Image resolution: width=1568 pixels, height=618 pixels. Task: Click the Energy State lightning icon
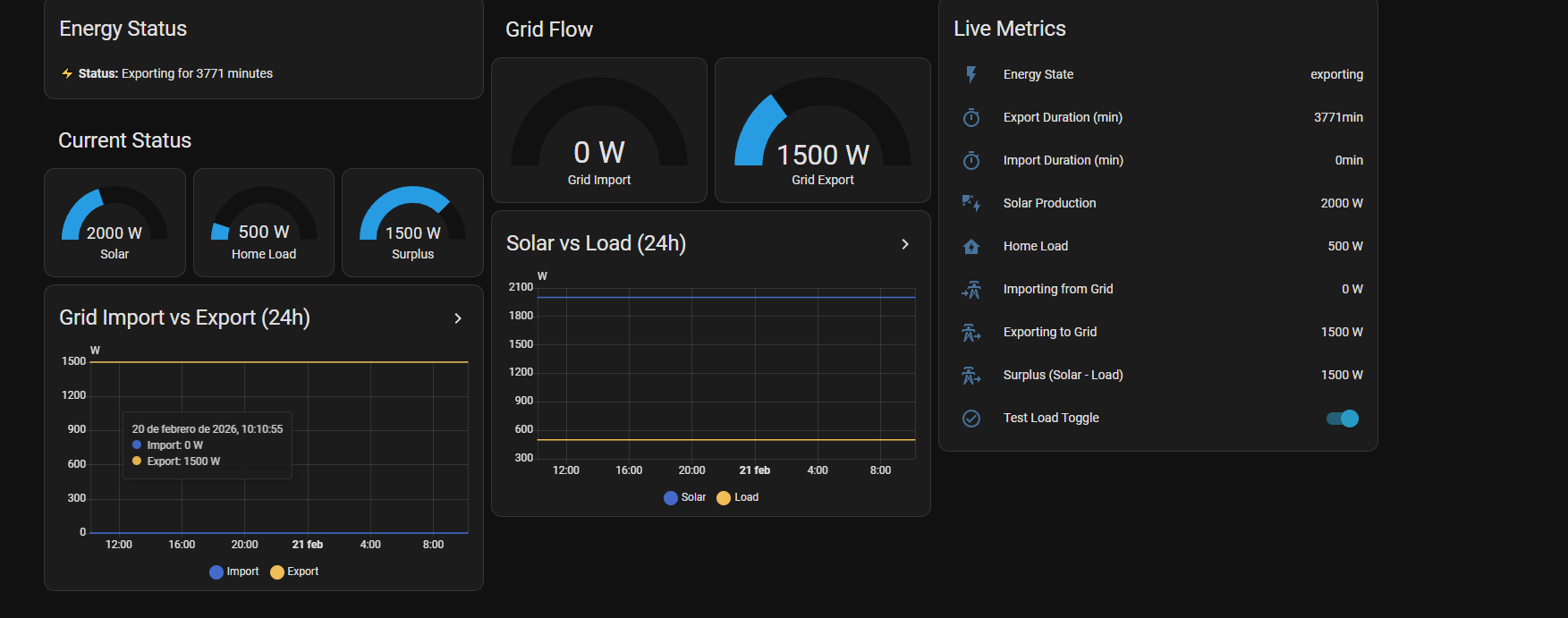[971, 74]
